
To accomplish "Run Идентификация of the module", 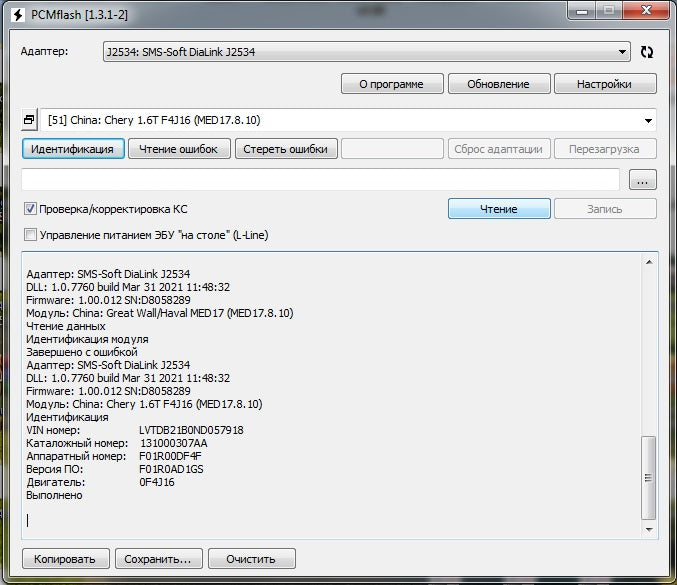I will 73,149.
